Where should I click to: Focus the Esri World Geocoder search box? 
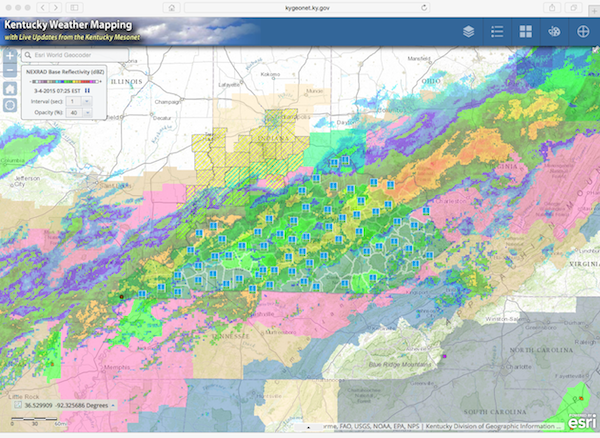[75, 55]
